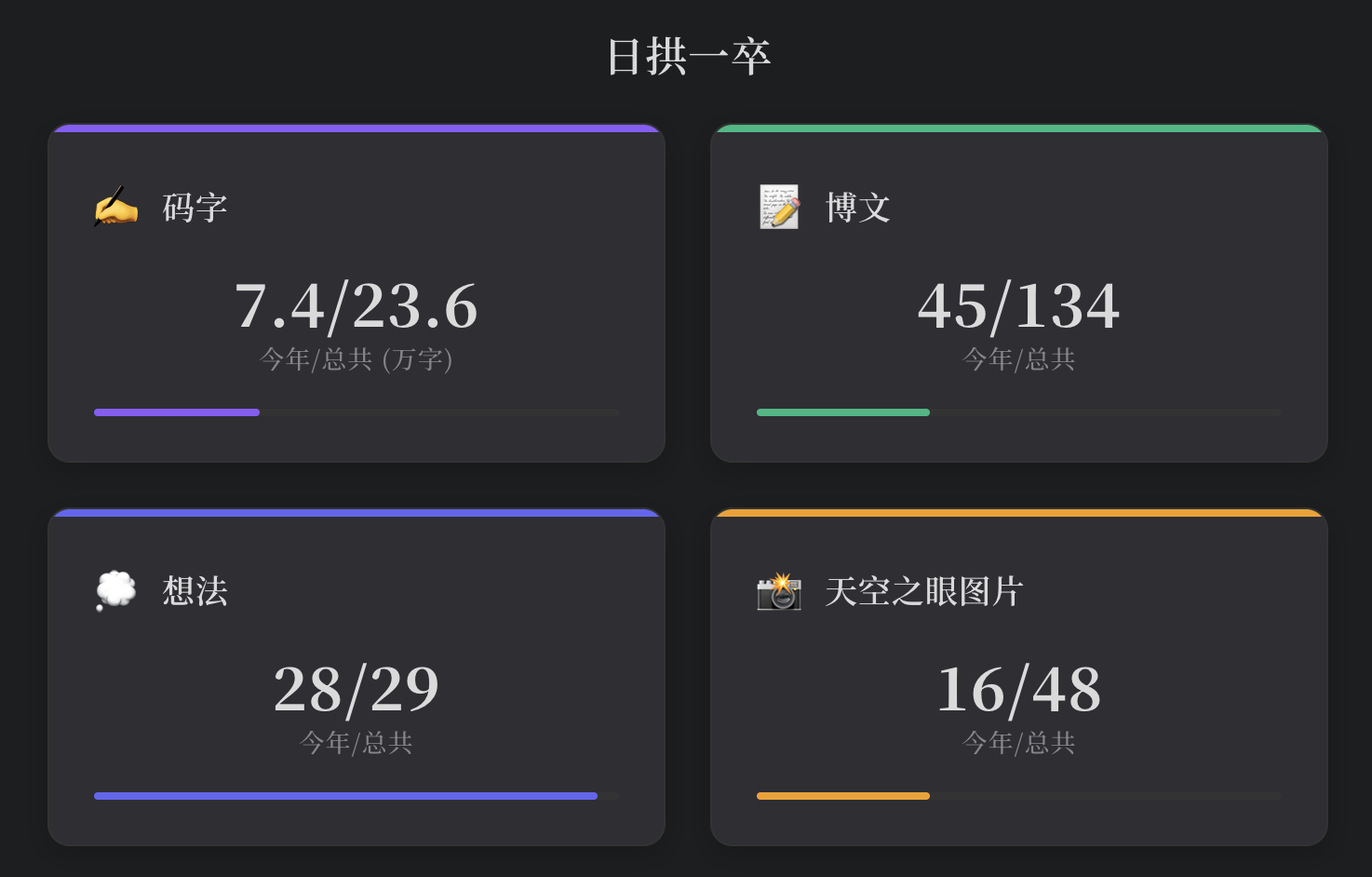
Task: Click the 天空之眼图片 orange progress bar
Action: tap(1017, 796)
